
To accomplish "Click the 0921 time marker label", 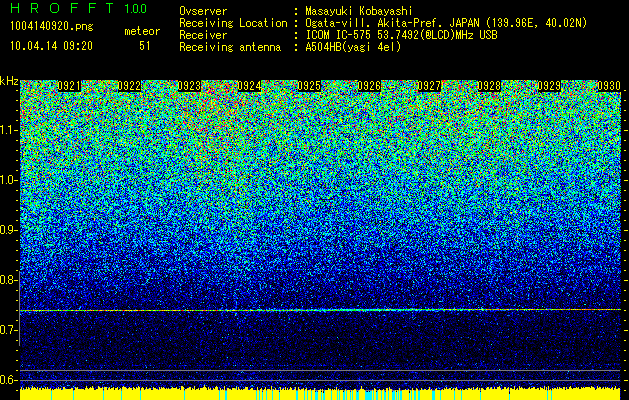I will pos(69,86).
